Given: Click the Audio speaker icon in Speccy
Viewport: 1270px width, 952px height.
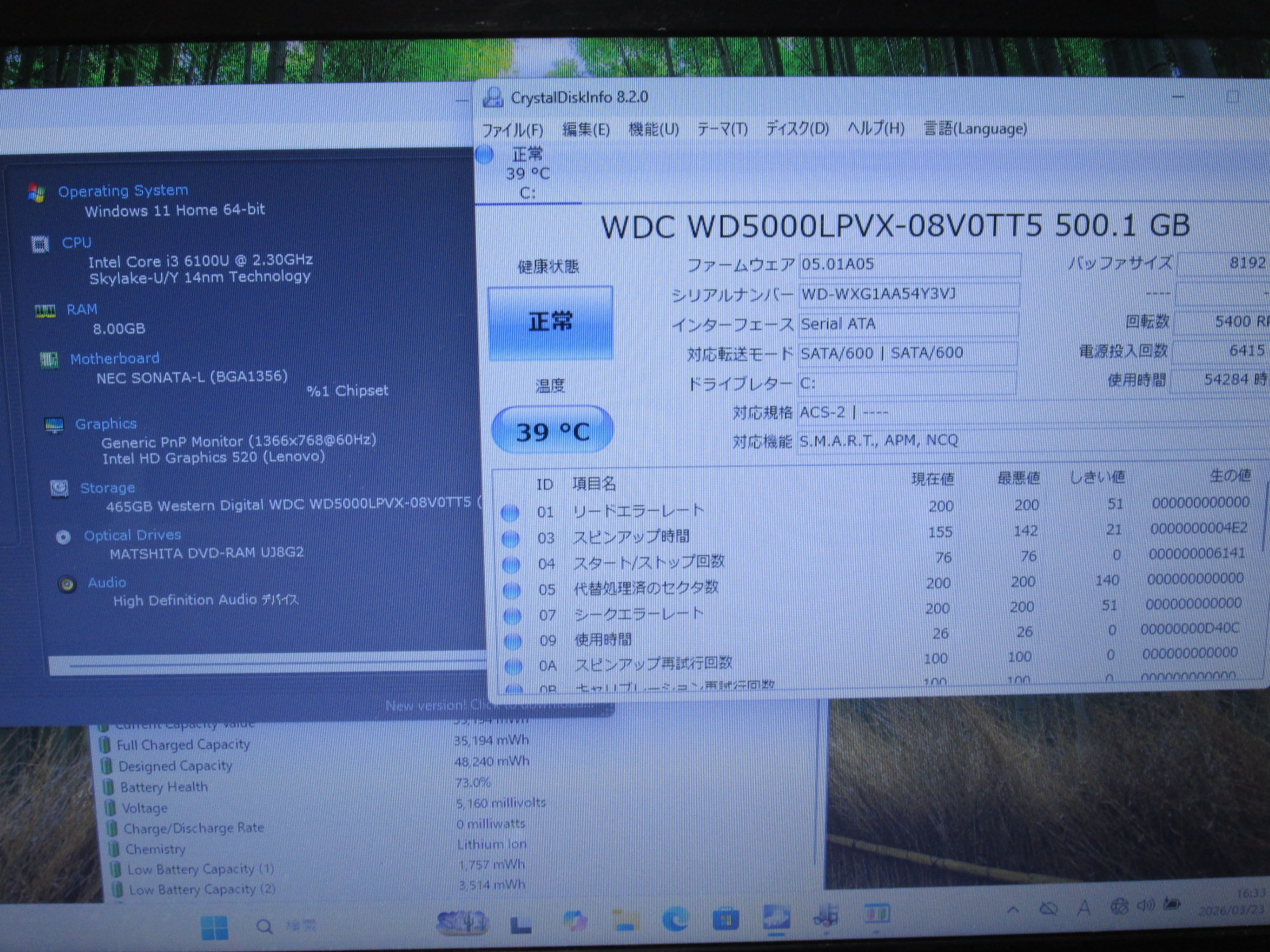Looking at the screenshot, I should coord(67,585).
